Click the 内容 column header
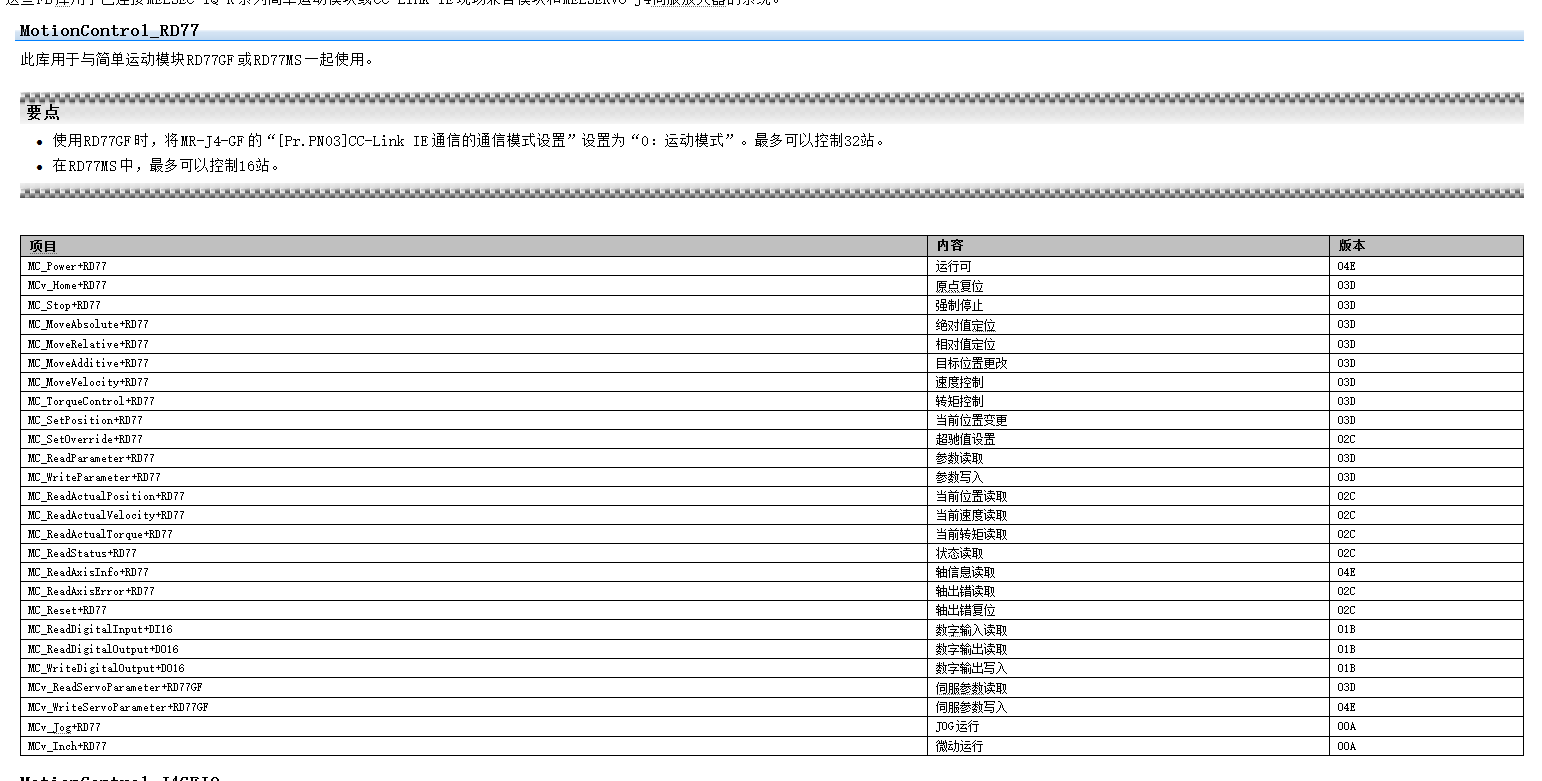1542x781 pixels. point(950,246)
